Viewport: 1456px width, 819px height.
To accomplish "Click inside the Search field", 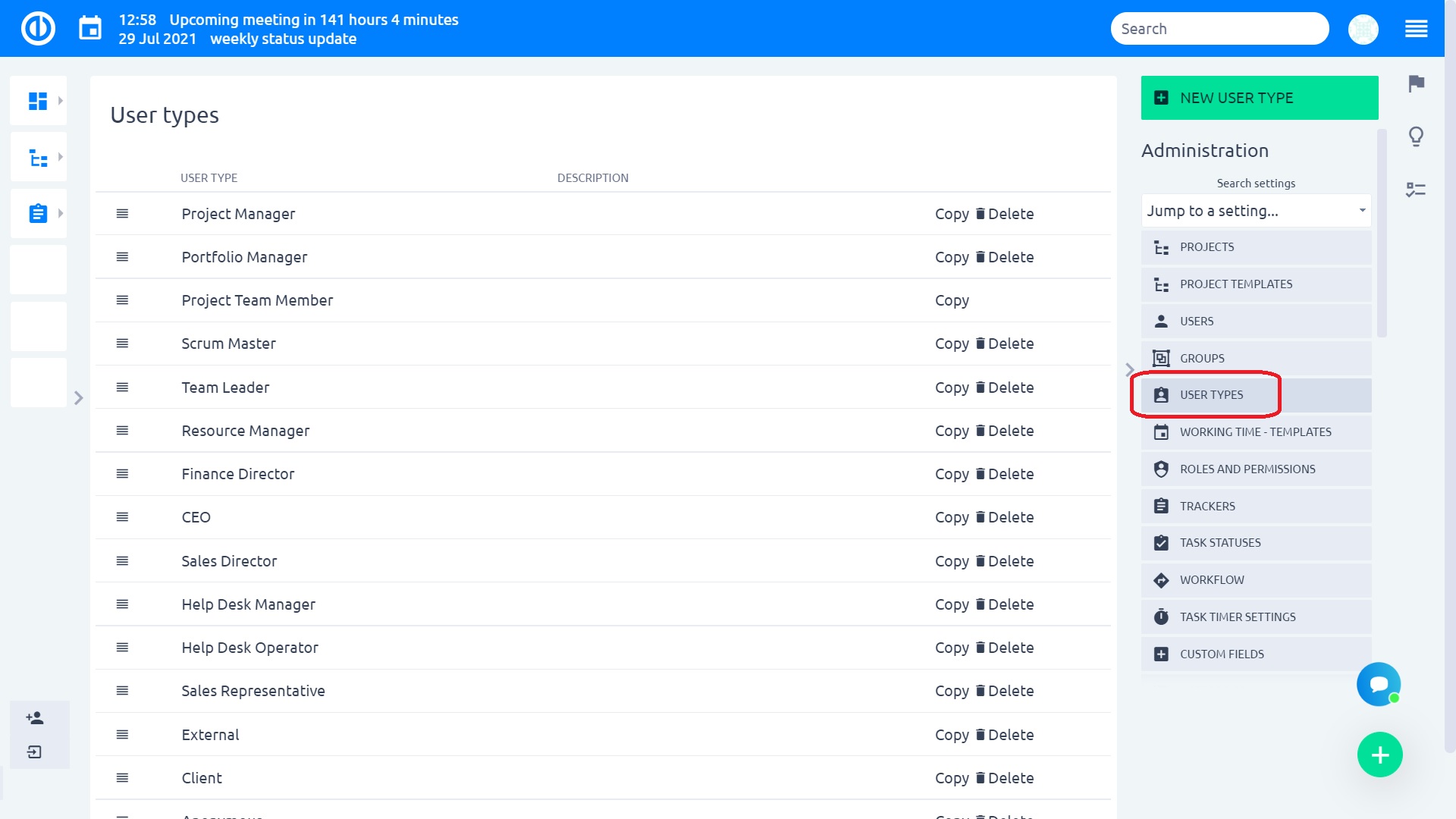I will tap(1219, 28).
